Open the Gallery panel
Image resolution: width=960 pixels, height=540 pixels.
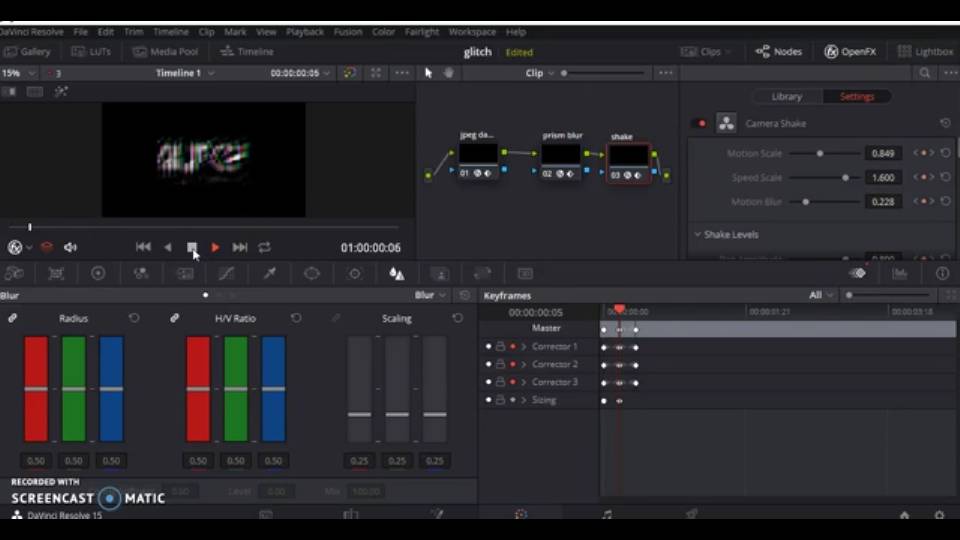point(28,52)
